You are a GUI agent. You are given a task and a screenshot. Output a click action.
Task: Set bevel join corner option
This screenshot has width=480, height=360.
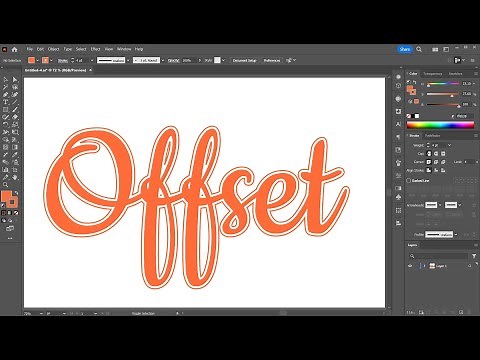tap(443, 162)
